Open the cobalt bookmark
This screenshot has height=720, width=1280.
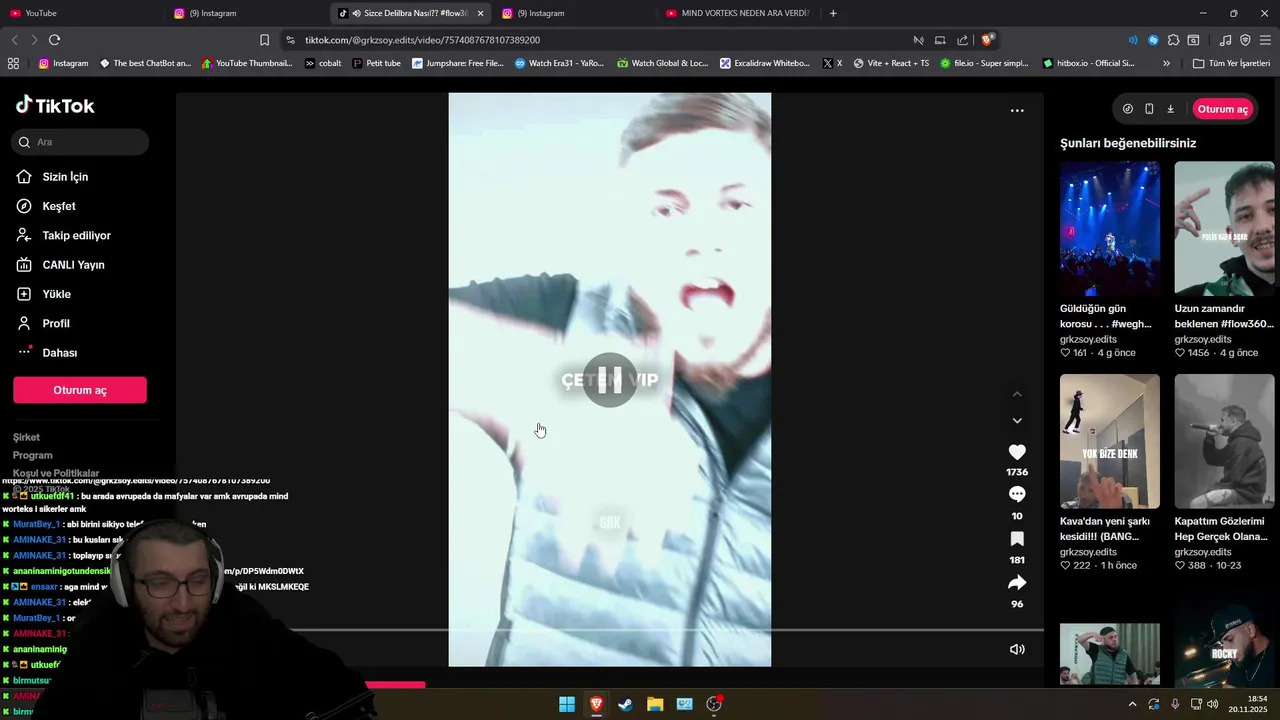(323, 63)
